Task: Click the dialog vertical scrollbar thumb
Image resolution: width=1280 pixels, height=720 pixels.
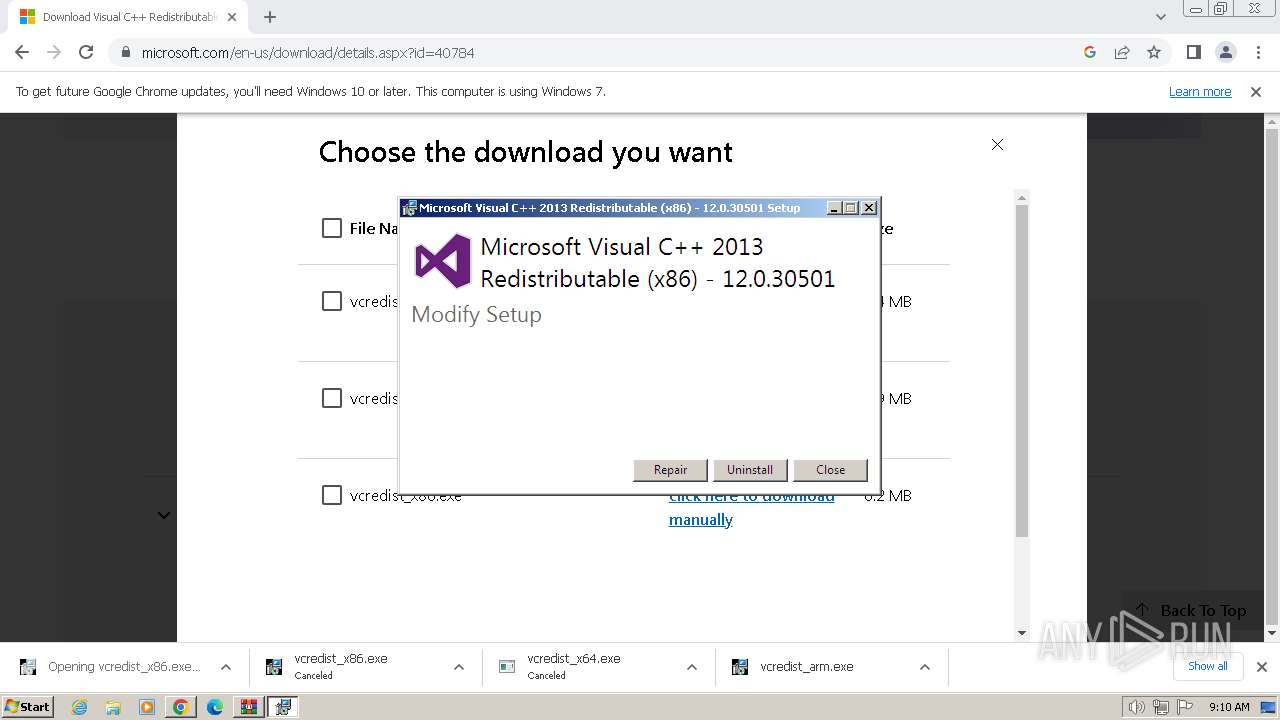Action: tap(1021, 371)
